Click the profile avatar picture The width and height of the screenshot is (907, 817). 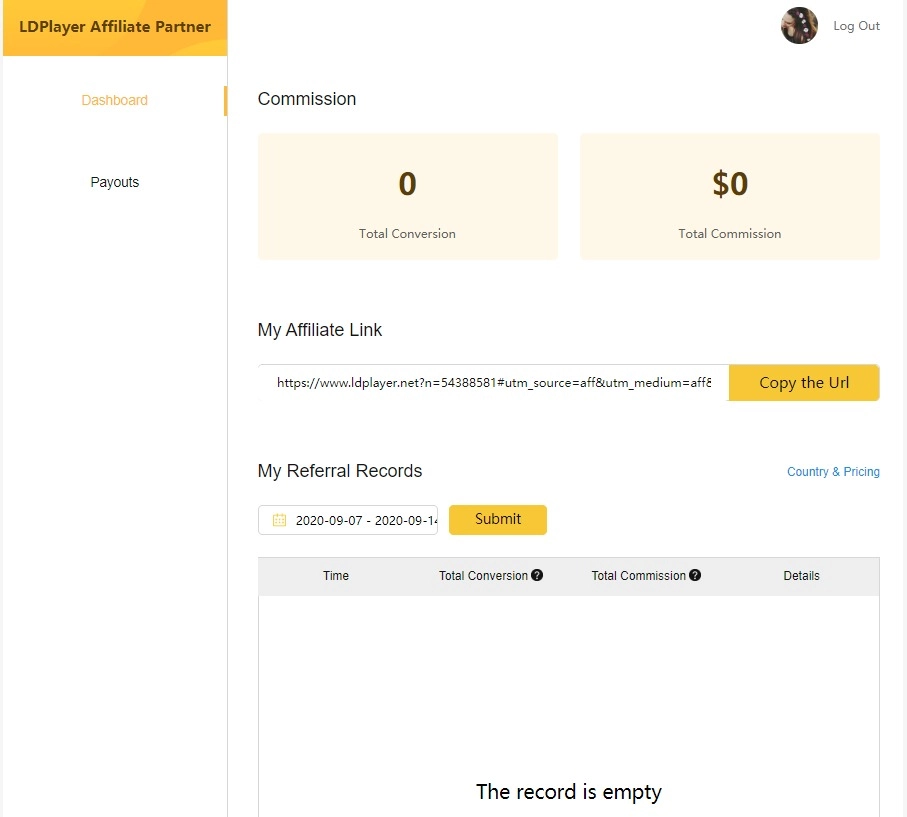799,25
